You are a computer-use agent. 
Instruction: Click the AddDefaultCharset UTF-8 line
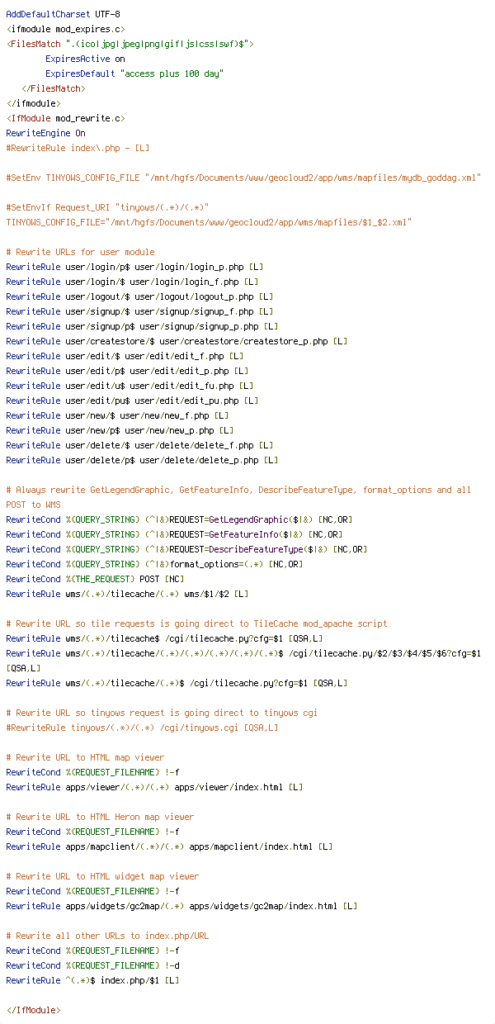pos(63,14)
